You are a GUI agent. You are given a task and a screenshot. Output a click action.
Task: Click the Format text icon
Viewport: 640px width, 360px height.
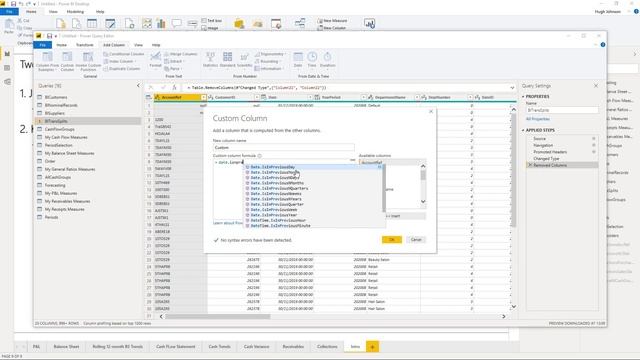[155, 60]
